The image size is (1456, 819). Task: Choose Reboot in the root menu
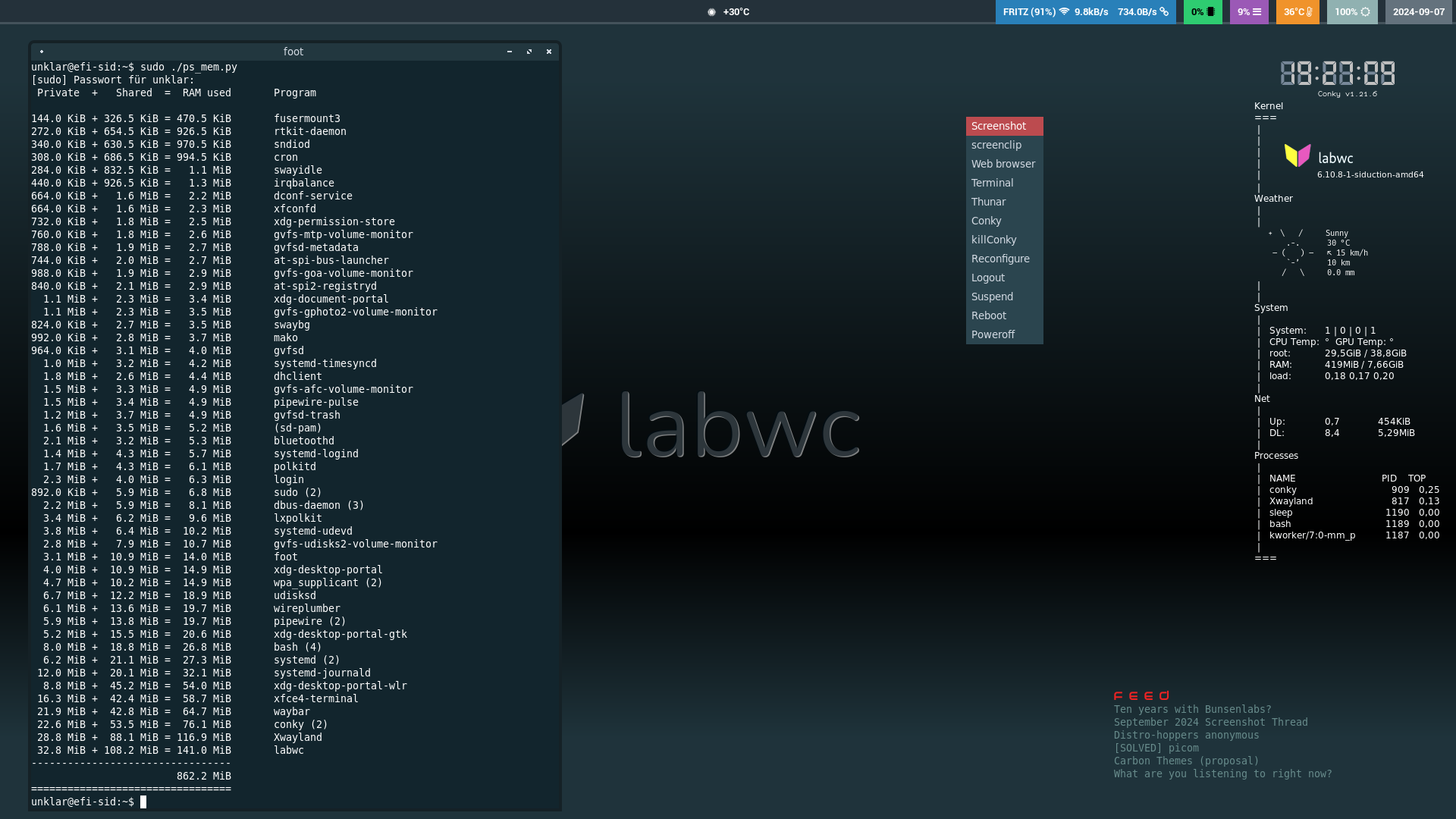click(x=1004, y=315)
